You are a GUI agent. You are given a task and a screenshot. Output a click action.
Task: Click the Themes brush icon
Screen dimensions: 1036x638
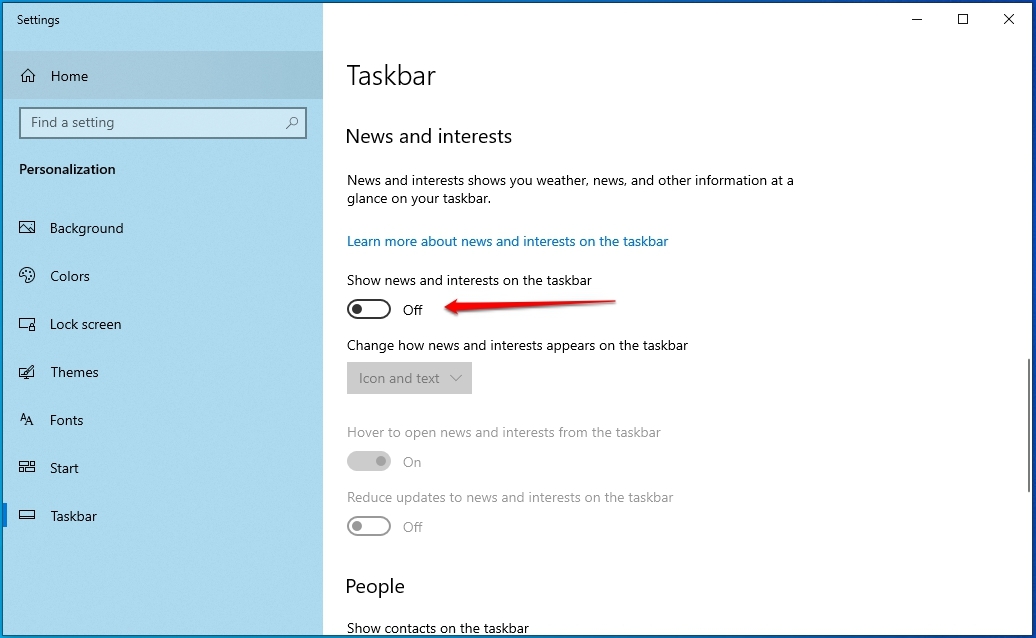27,372
